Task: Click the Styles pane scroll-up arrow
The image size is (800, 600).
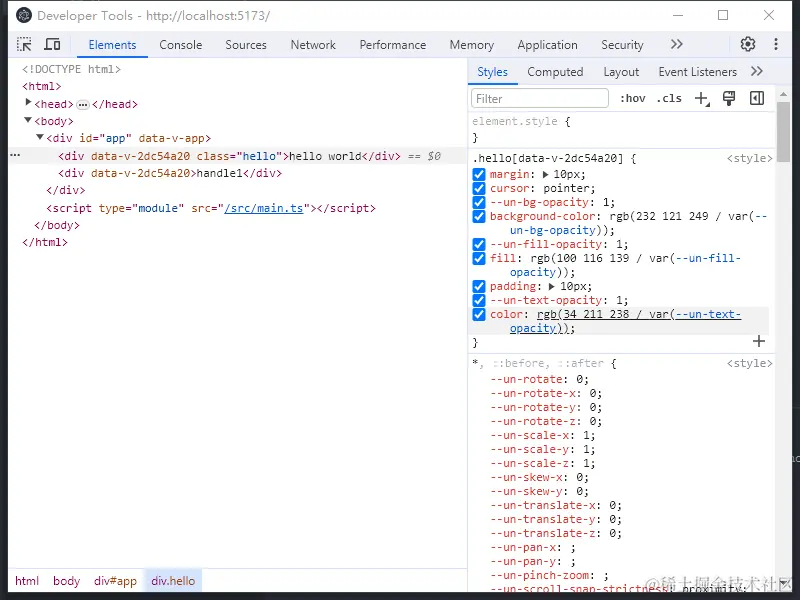Action: [783, 94]
